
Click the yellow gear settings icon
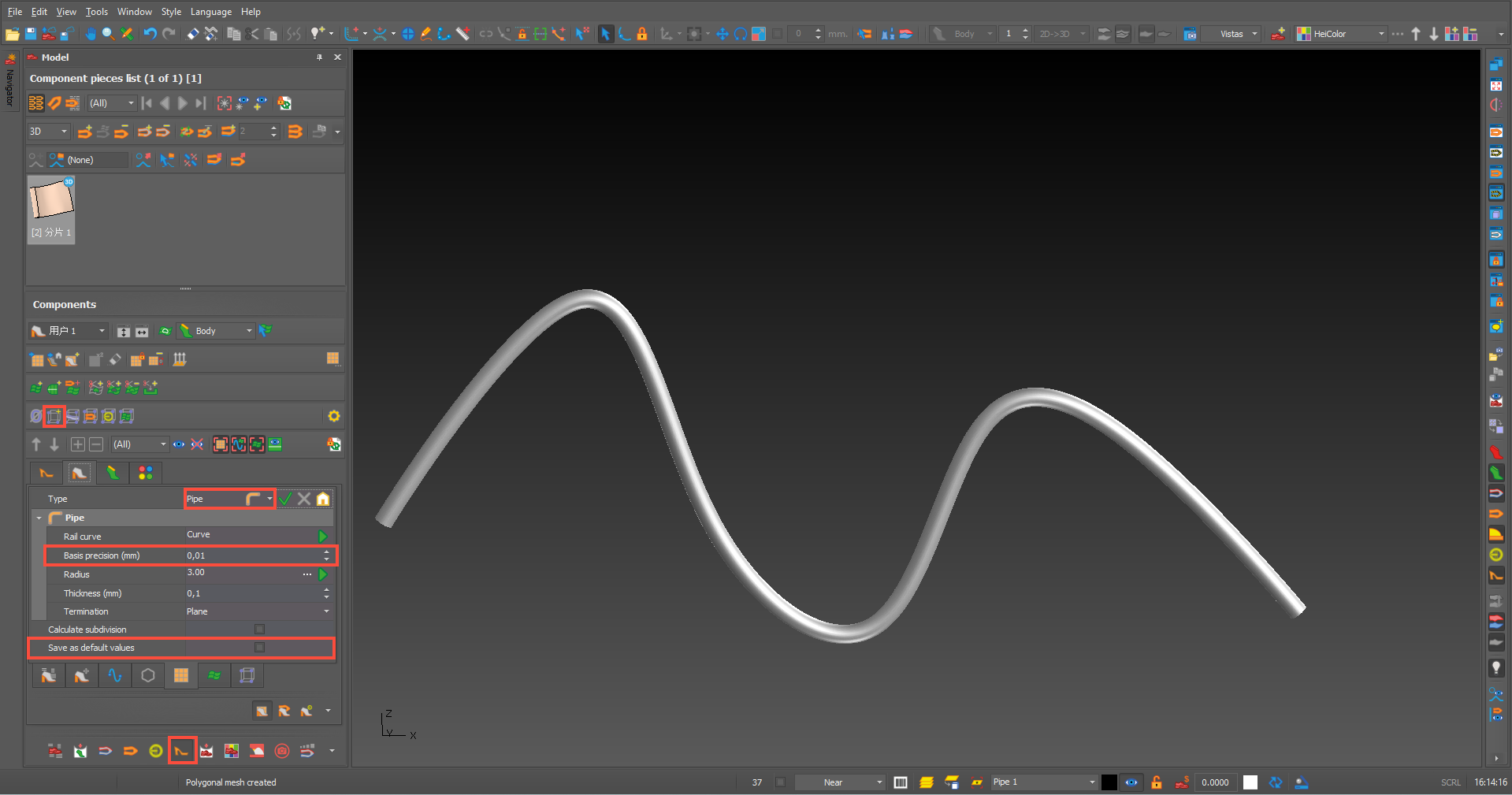[x=334, y=416]
